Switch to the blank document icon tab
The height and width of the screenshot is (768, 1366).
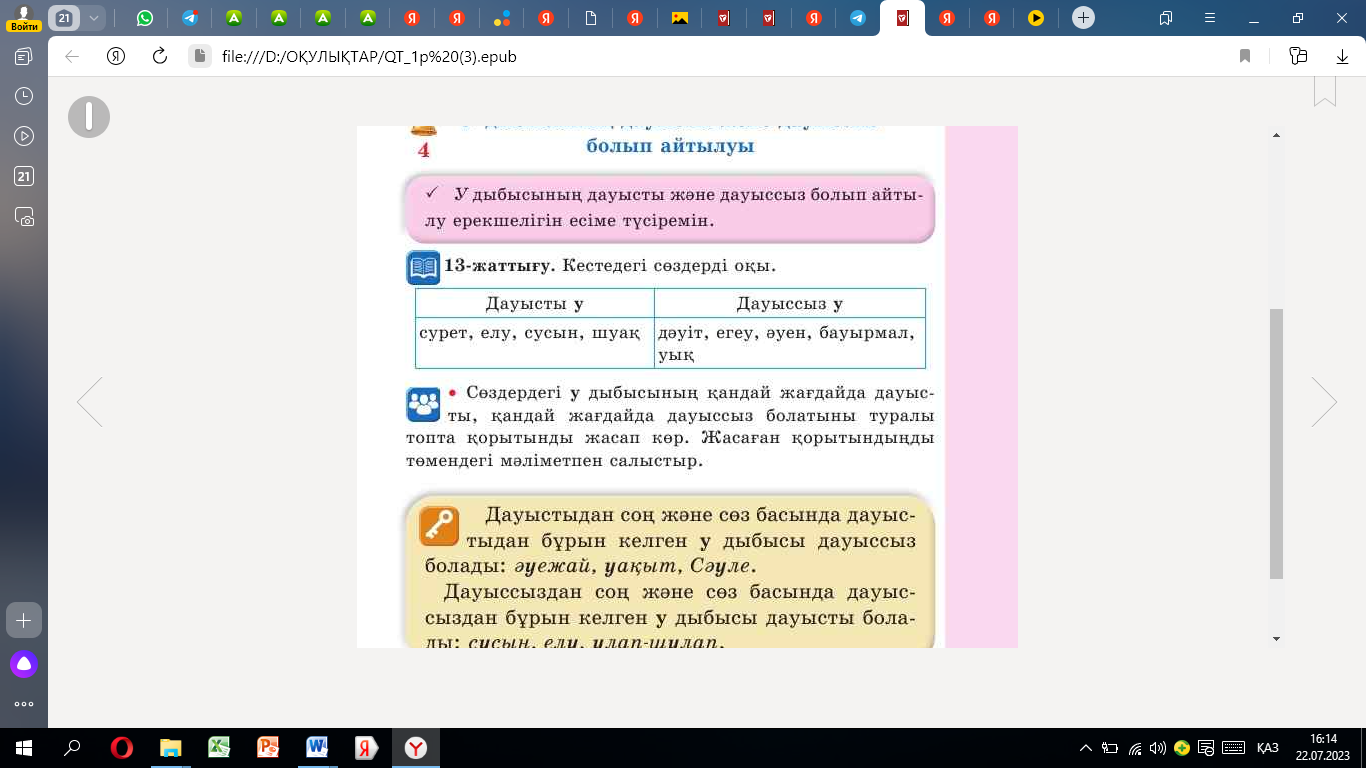(x=591, y=18)
